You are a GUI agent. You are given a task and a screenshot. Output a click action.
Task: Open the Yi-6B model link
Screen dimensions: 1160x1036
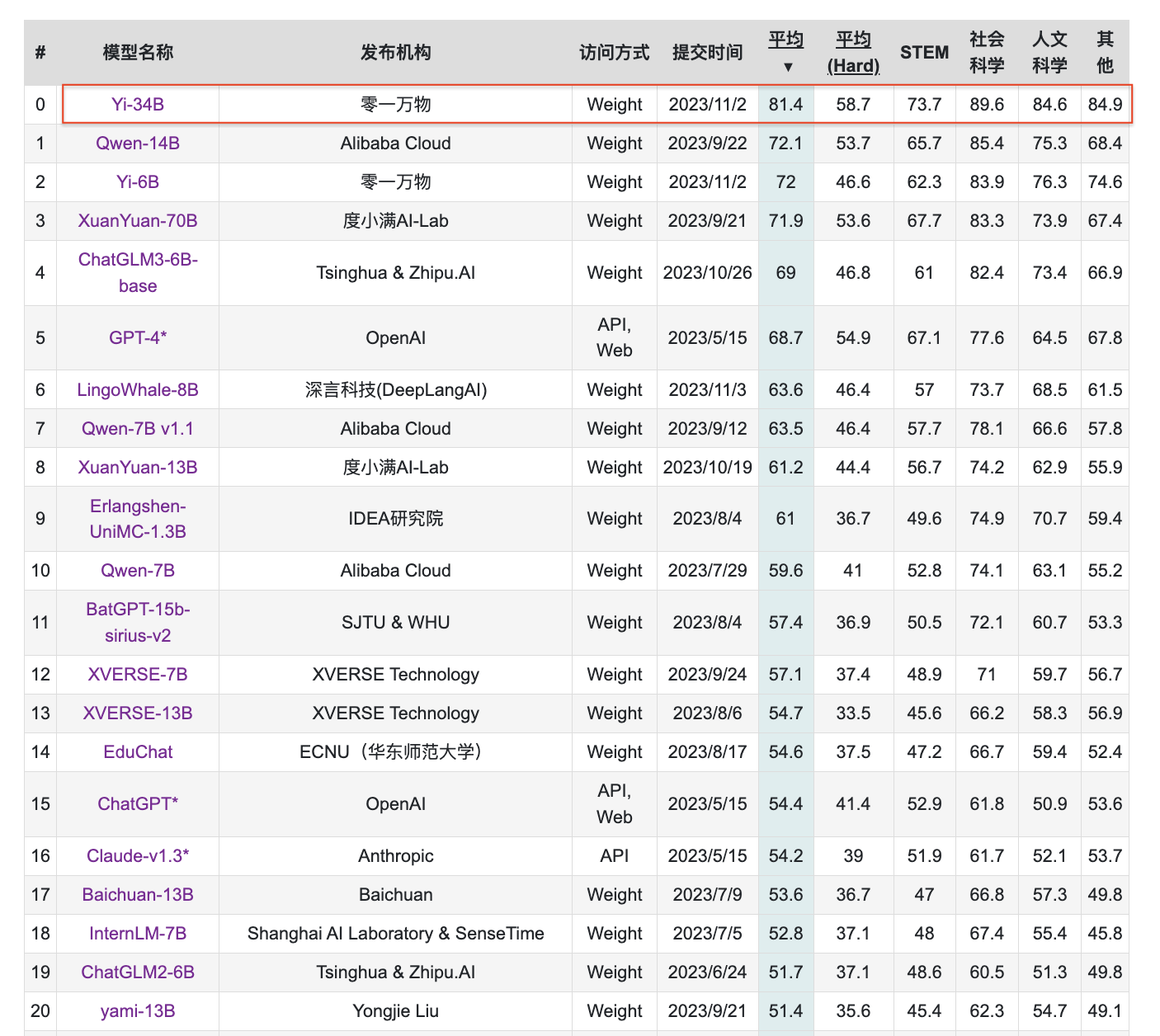coord(137,181)
